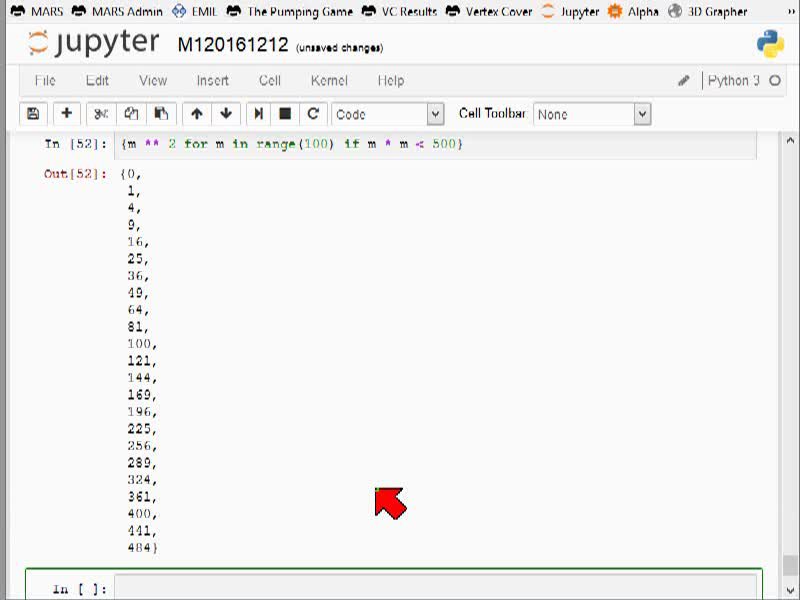Move the selected cell down with arrow
Screen dimensions: 800x600
click(x=226, y=114)
